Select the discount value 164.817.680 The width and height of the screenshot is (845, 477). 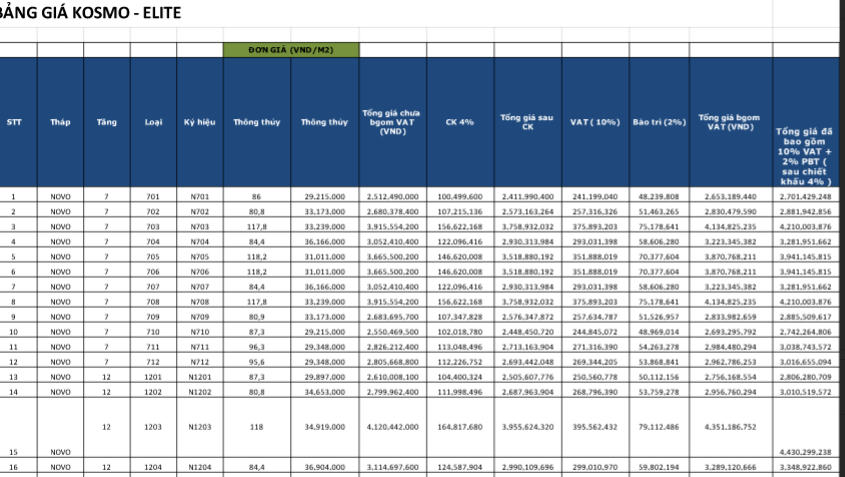click(459, 427)
